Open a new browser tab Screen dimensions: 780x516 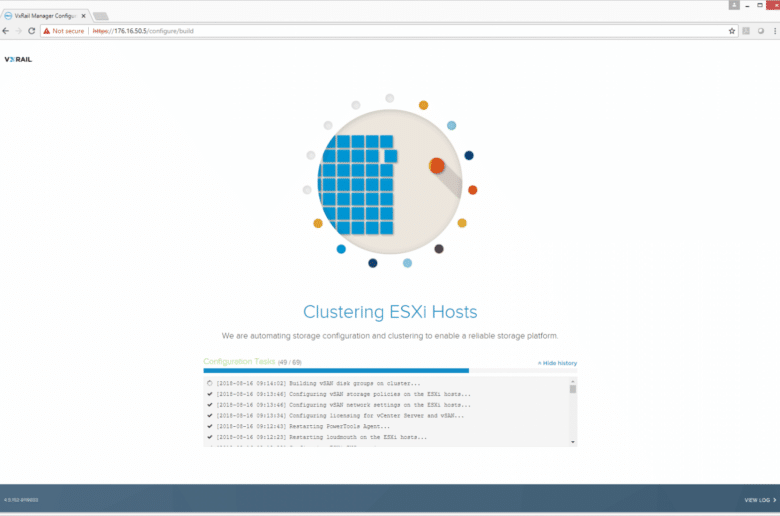pos(100,16)
